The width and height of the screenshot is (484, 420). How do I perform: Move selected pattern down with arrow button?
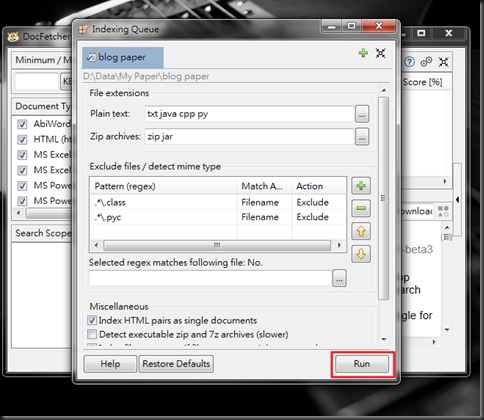click(x=361, y=254)
